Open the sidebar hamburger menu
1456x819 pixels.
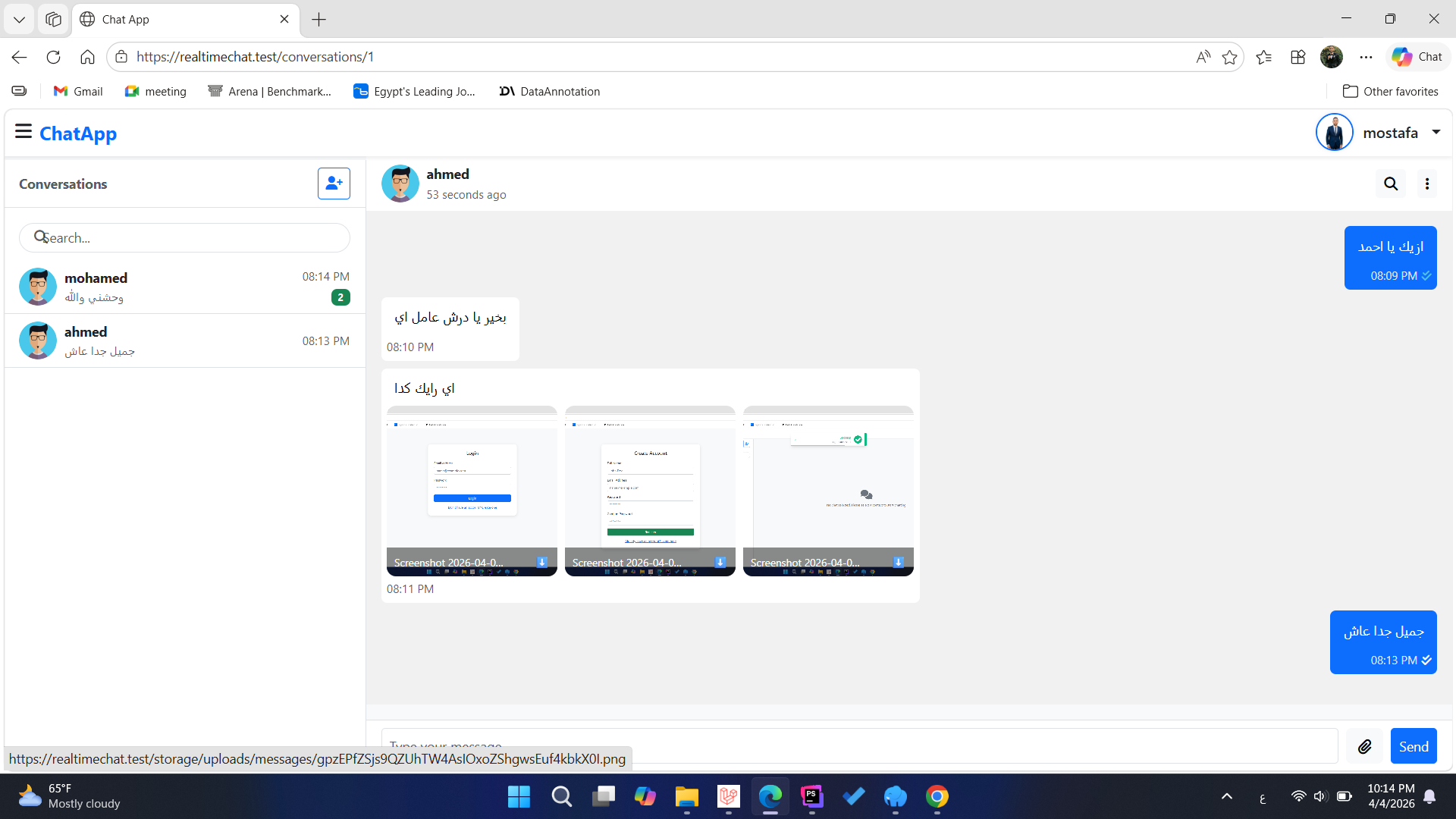24,131
